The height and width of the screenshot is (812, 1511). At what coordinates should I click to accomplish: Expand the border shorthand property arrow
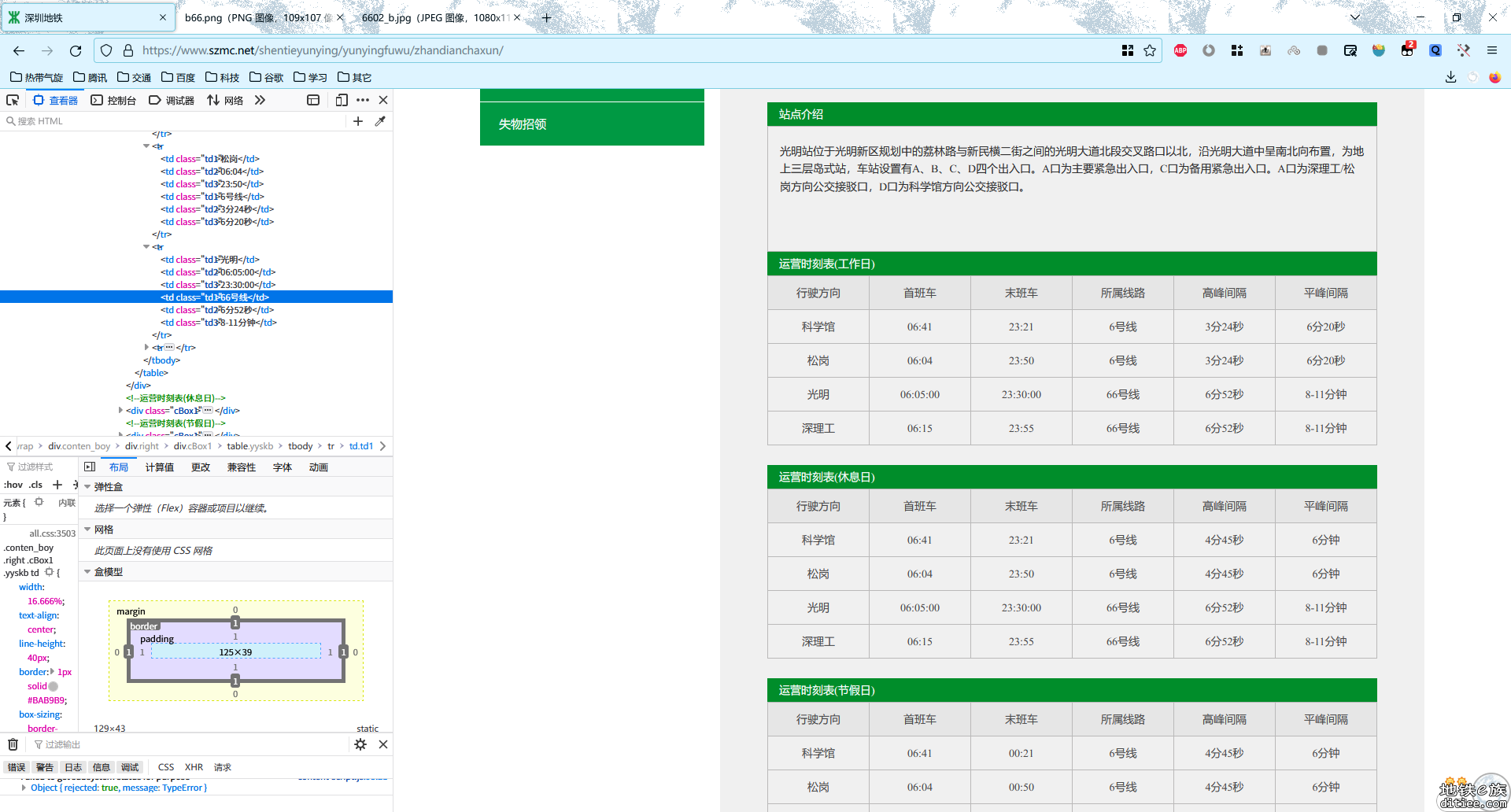point(53,672)
